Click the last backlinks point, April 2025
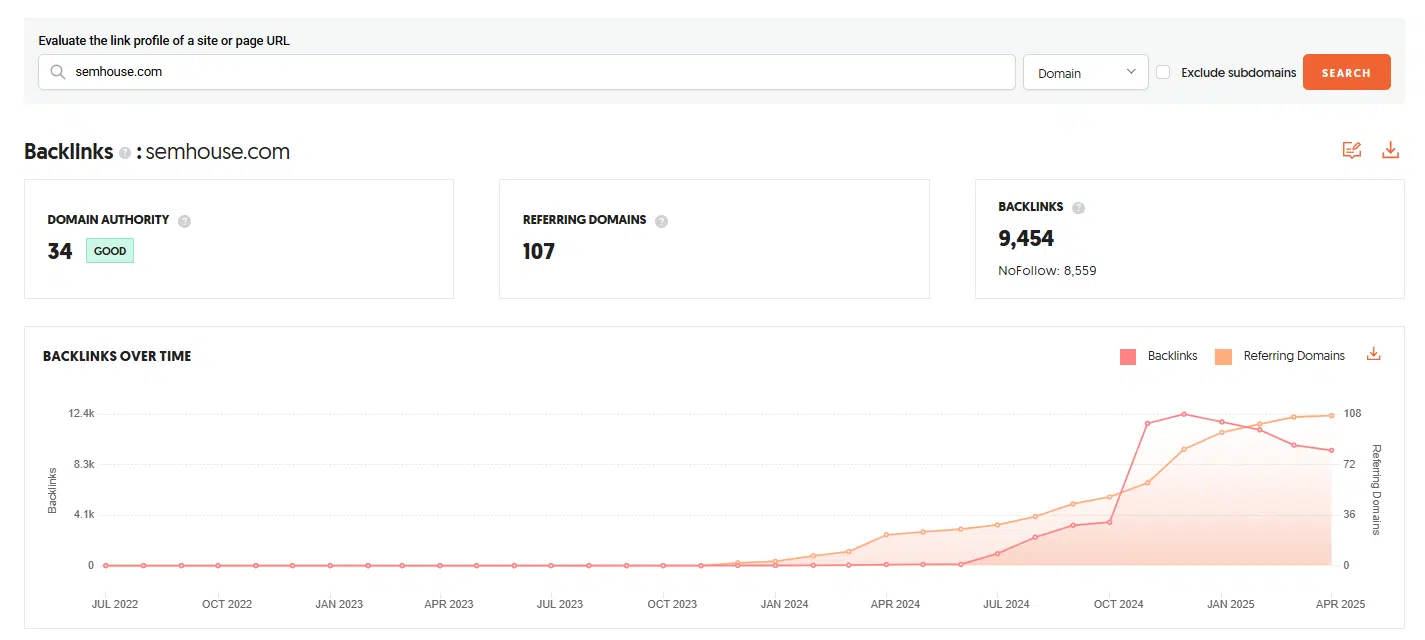Image resolution: width=1425 pixels, height=640 pixels. pos(1331,450)
